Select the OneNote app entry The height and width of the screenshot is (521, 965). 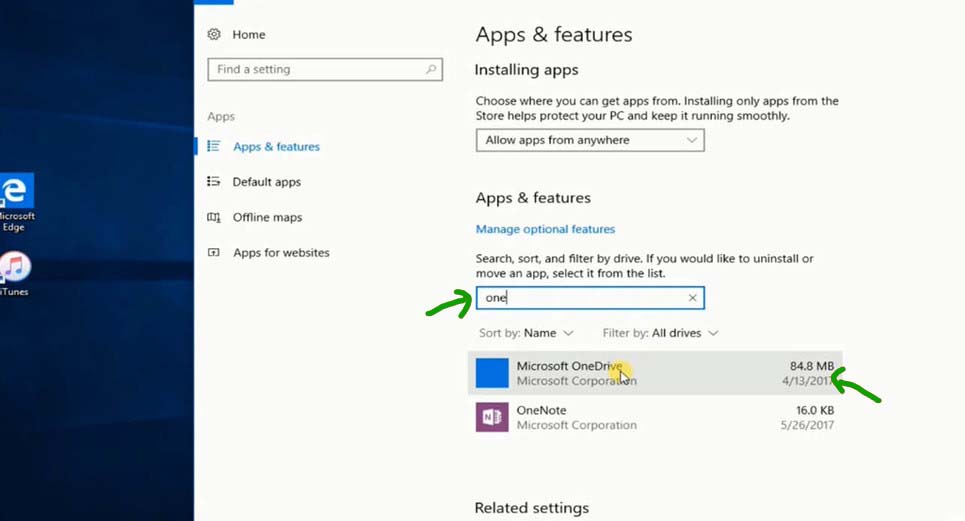click(x=655, y=418)
